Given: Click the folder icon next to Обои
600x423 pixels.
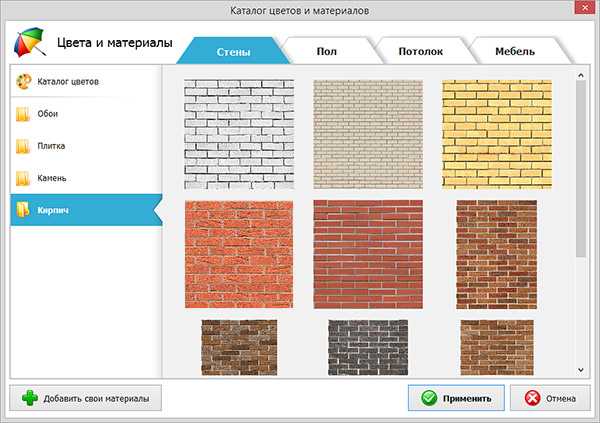Looking at the screenshot, I should 23,113.
